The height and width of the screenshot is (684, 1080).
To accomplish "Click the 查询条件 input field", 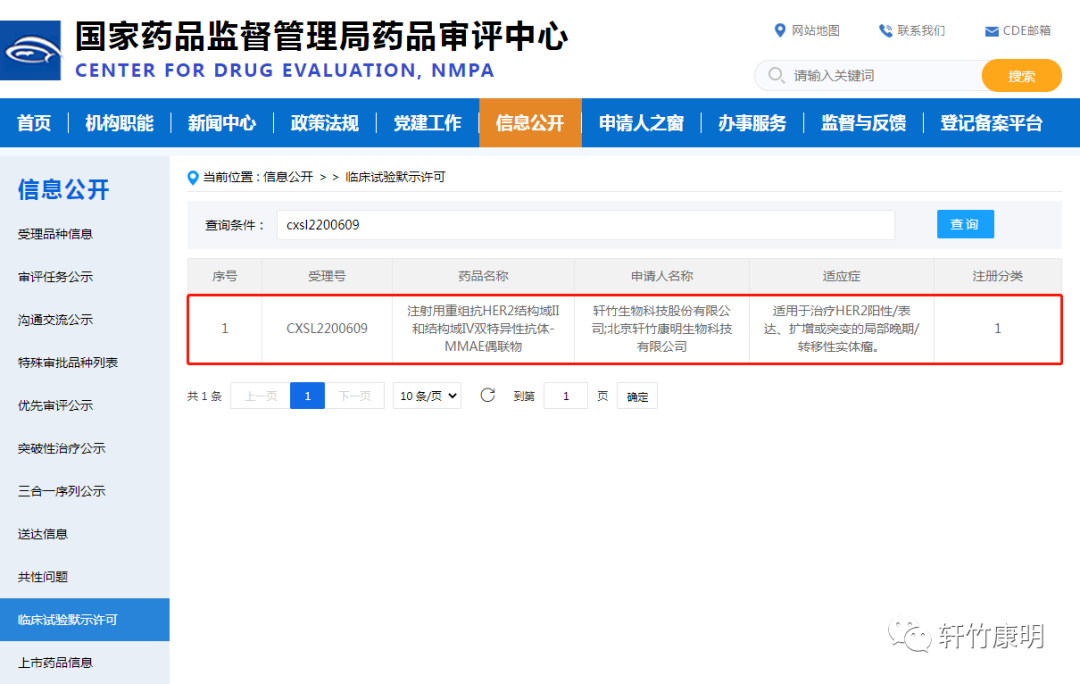I will (585, 225).
